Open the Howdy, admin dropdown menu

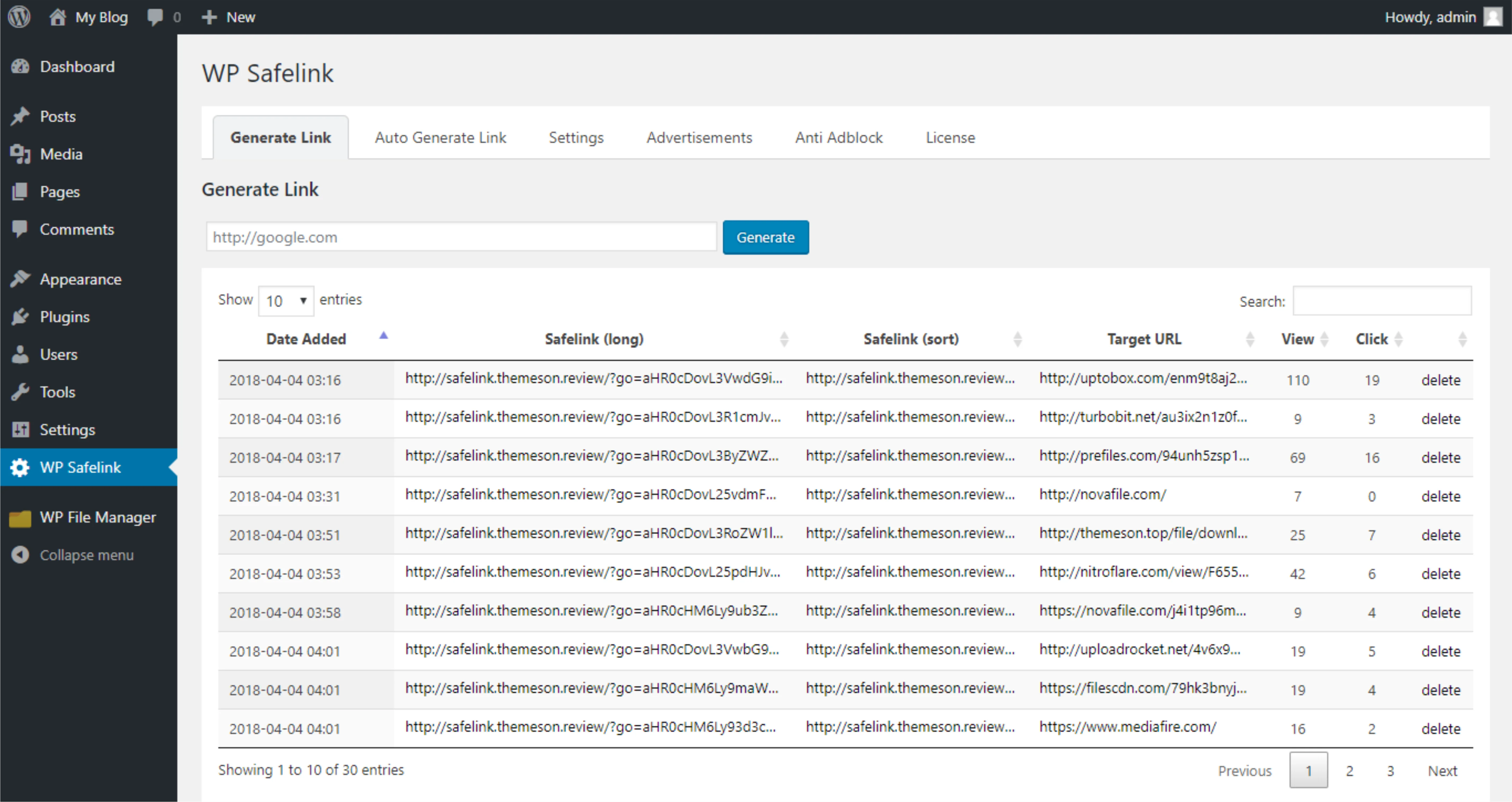click(x=1430, y=16)
